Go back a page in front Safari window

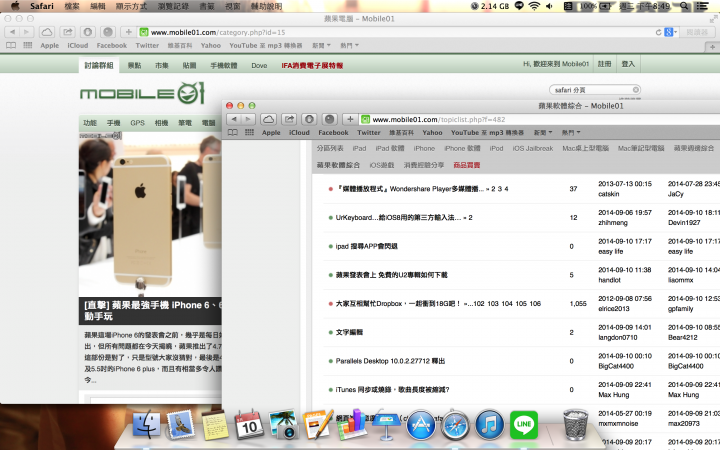234,119
